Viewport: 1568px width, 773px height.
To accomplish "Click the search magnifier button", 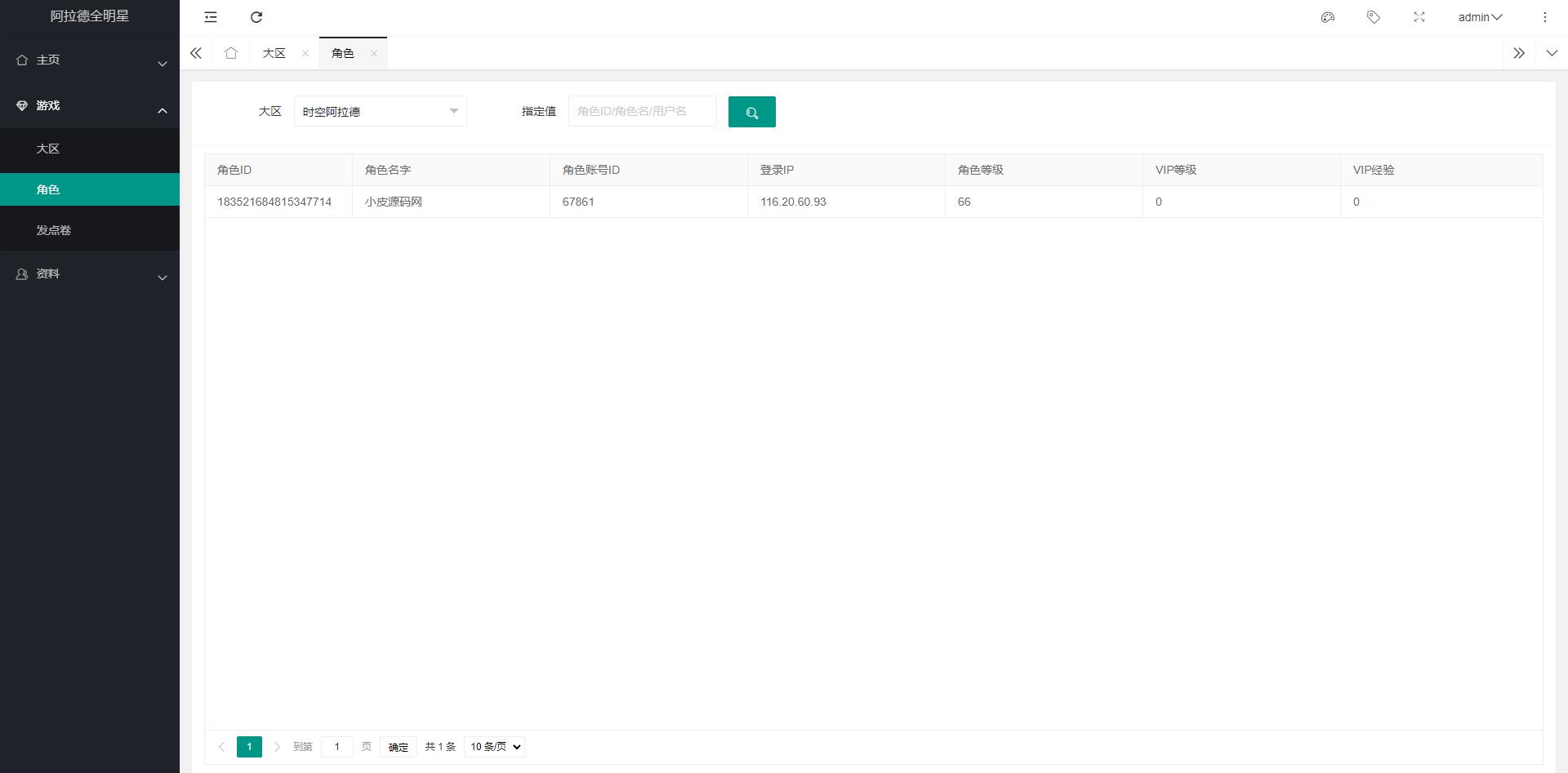I will pos(751,111).
